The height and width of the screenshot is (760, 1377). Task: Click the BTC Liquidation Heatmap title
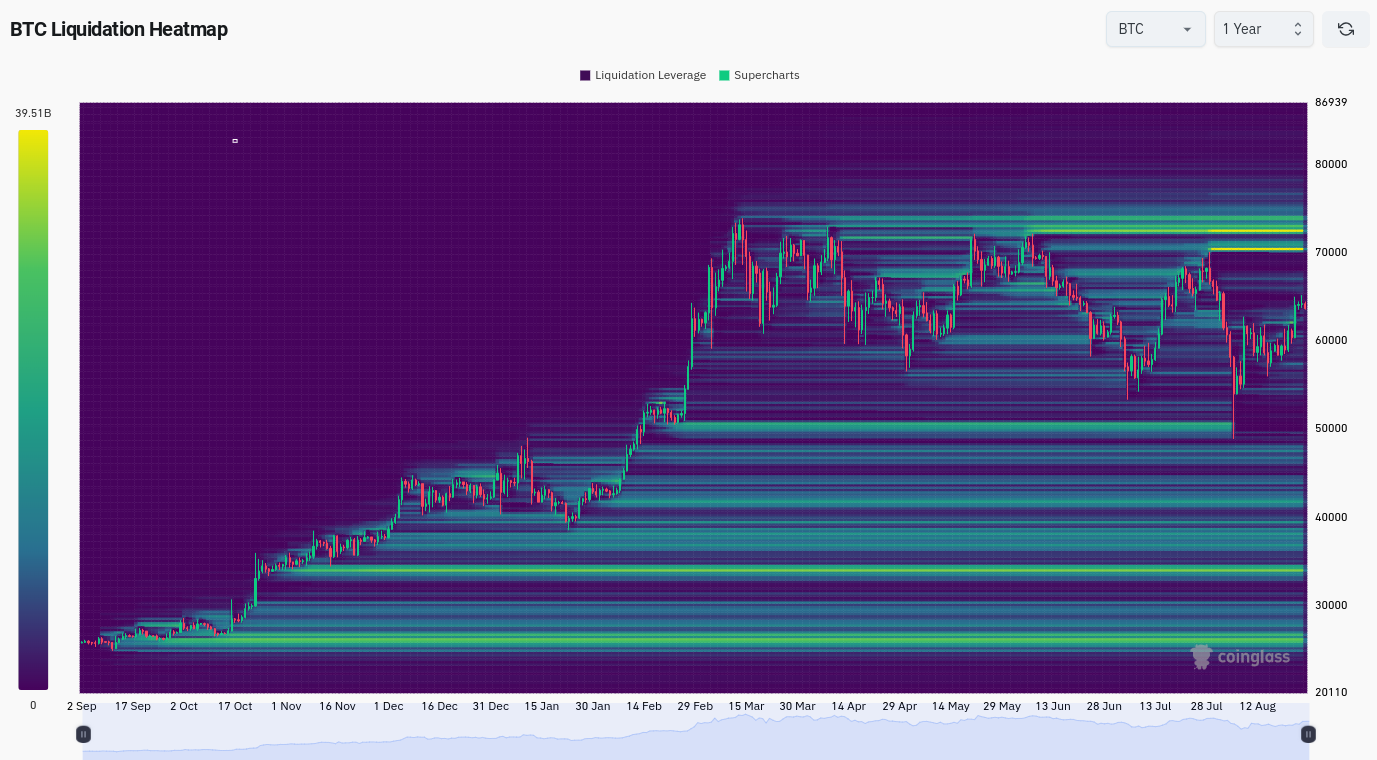[x=119, y=29]
